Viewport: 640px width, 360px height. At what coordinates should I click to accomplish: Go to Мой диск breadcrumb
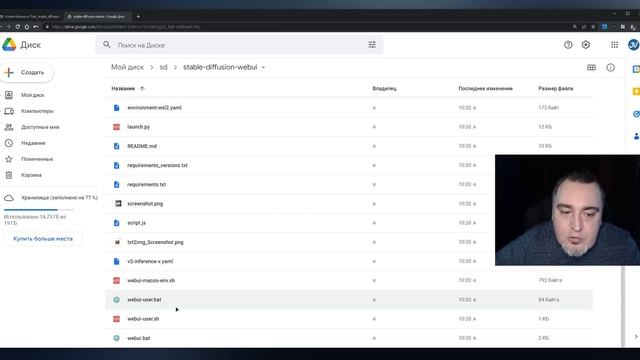(127, 67)
